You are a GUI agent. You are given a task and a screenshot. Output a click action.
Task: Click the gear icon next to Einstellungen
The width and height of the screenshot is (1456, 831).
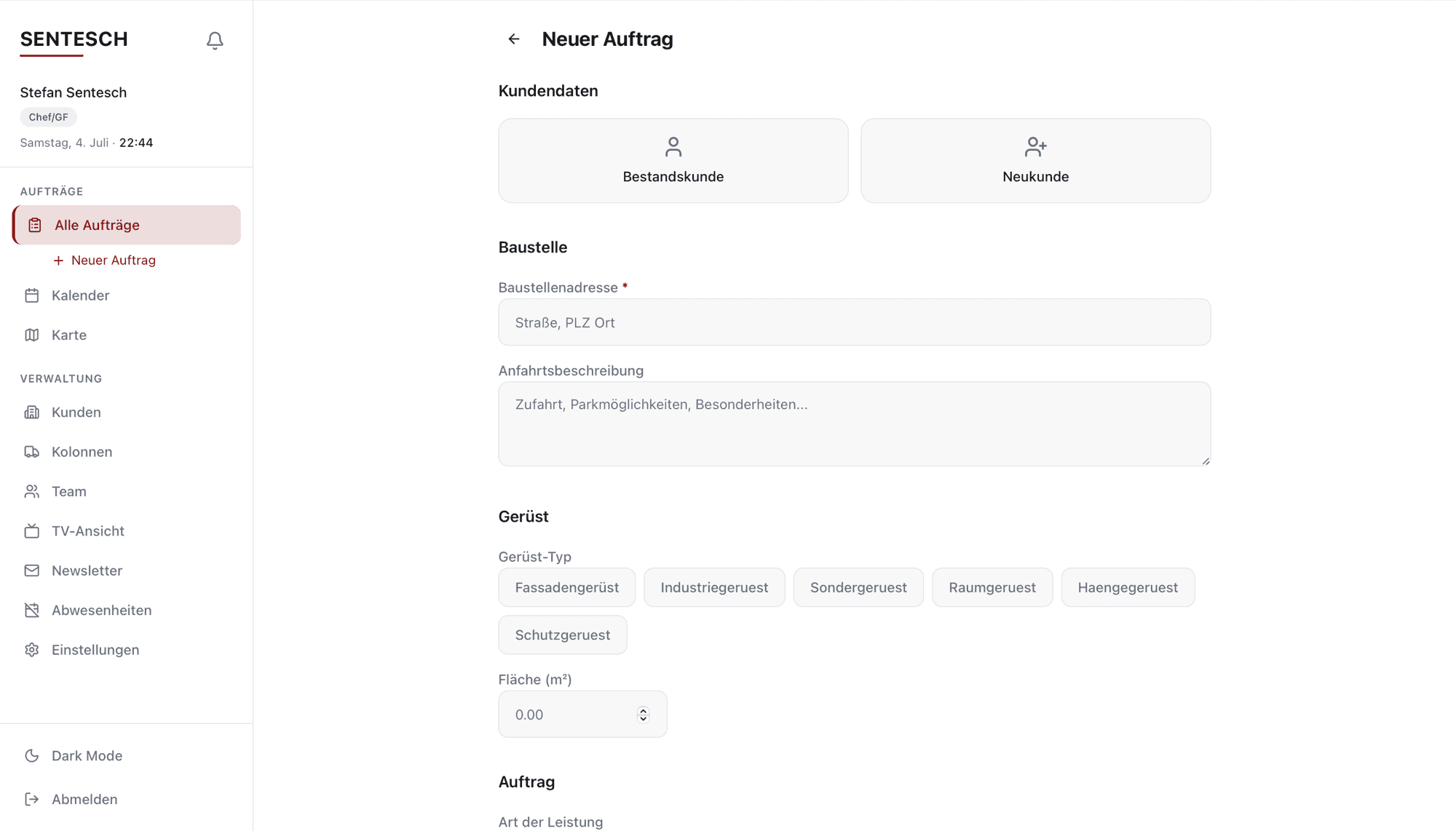click(32, 650)
